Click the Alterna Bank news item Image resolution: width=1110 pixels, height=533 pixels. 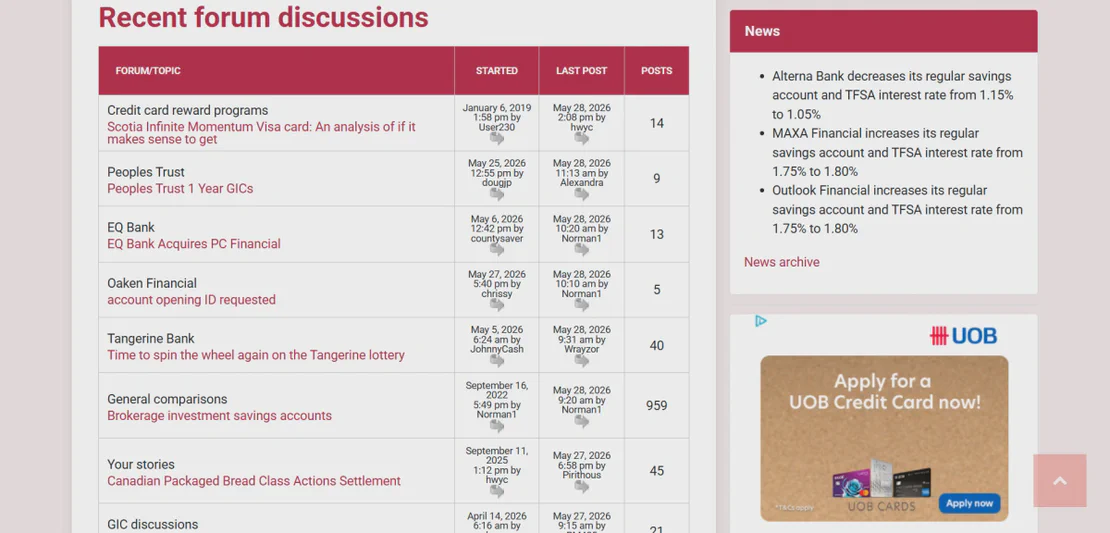(892, 95)
